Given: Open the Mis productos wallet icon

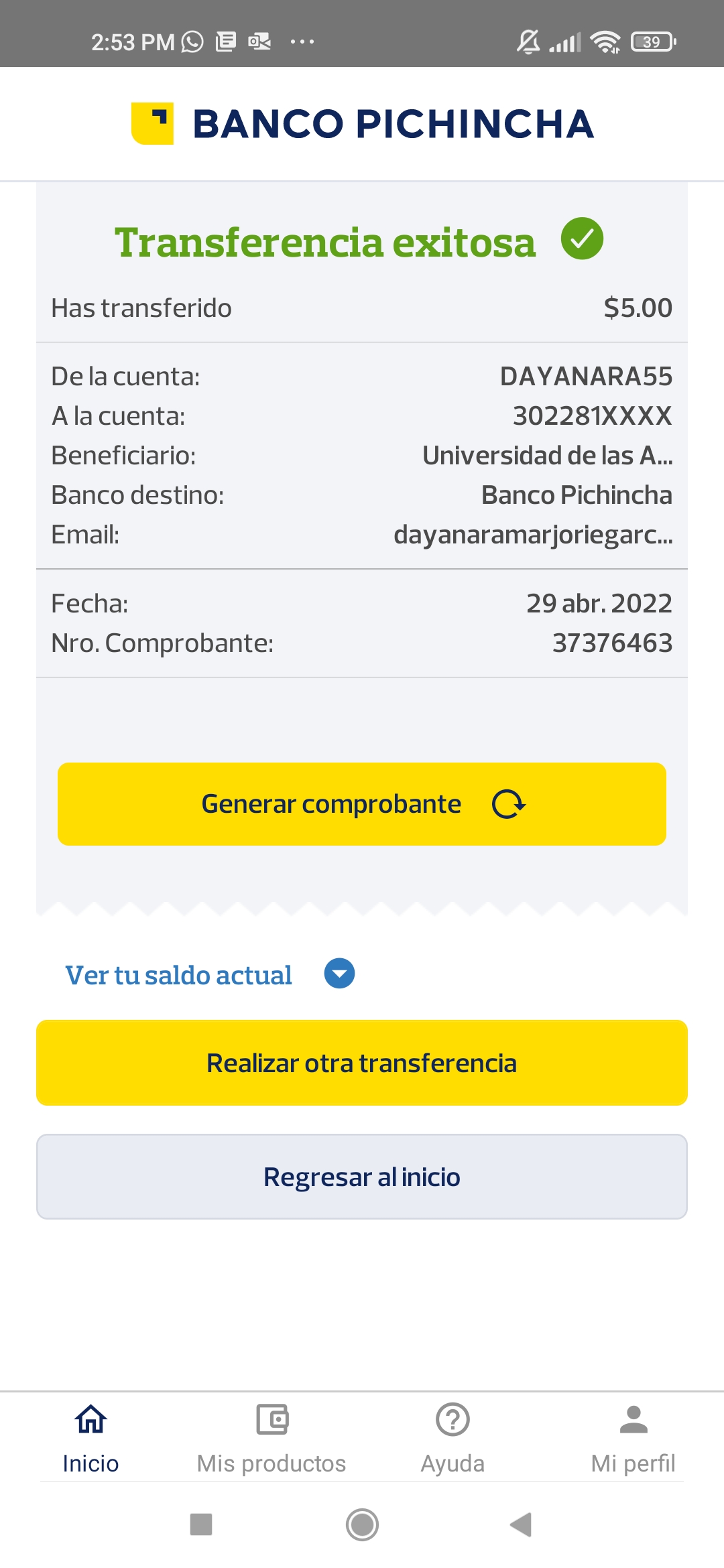Looking at the screenshot, I should point(271,1419).
